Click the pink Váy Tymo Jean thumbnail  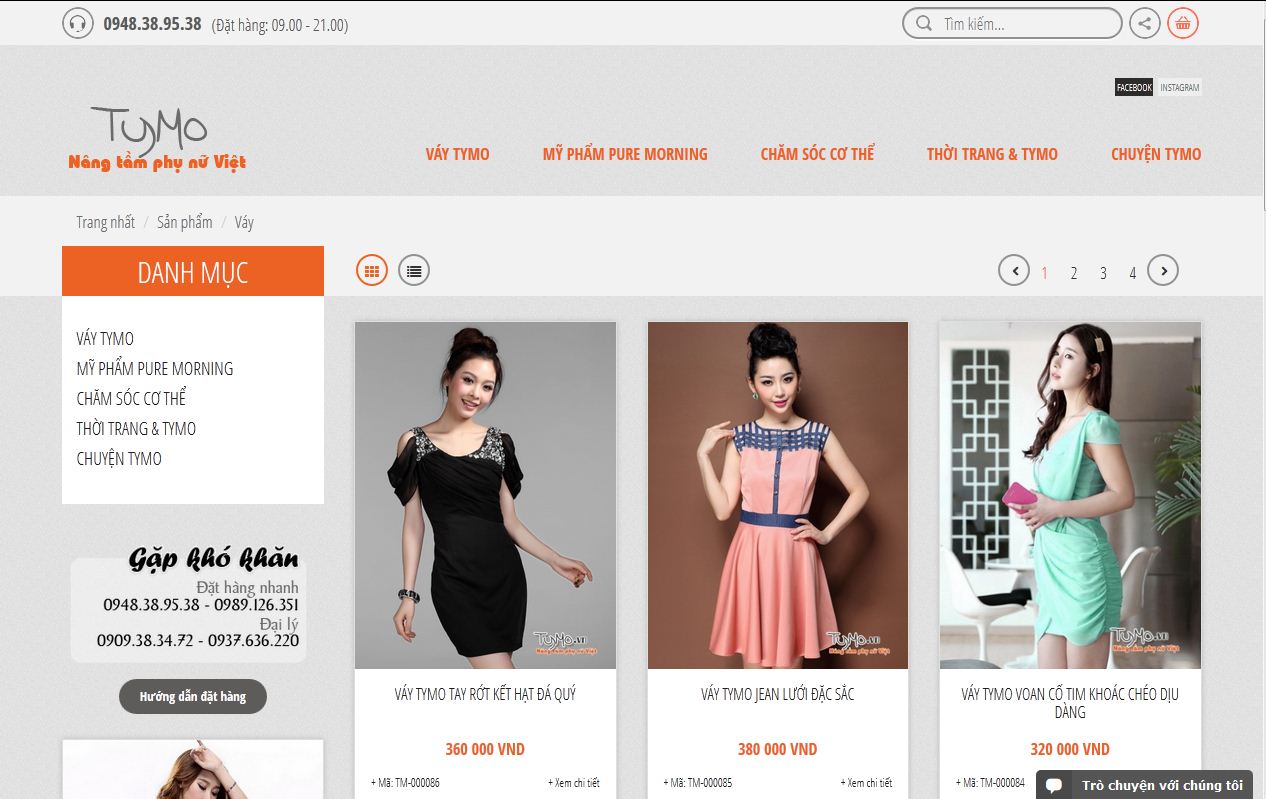(x=778, y=493)
